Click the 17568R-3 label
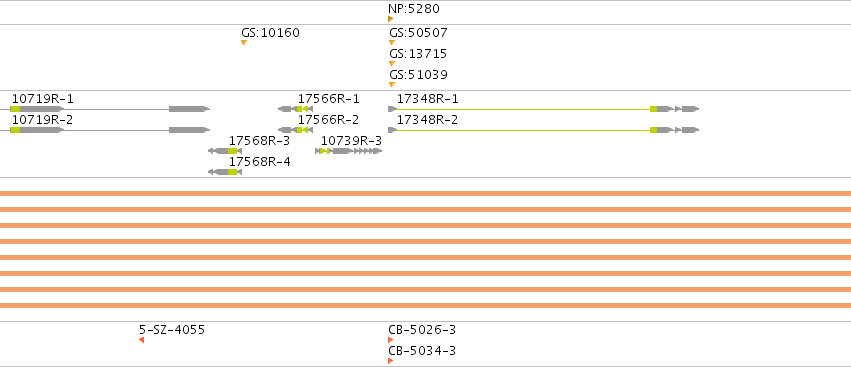 259,141
